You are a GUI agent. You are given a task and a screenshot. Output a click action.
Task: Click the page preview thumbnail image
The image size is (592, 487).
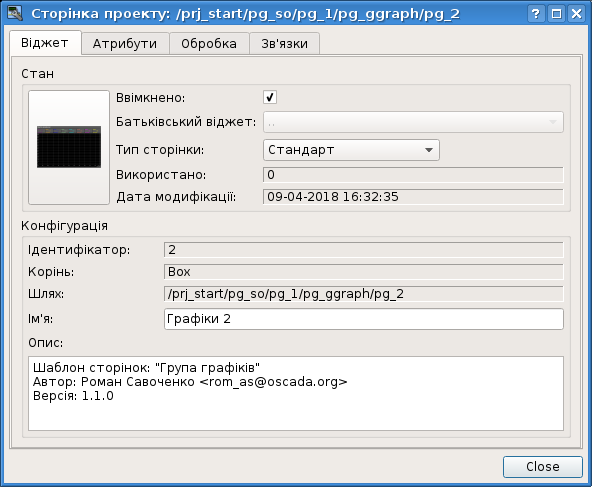click(x=69, y=147)
